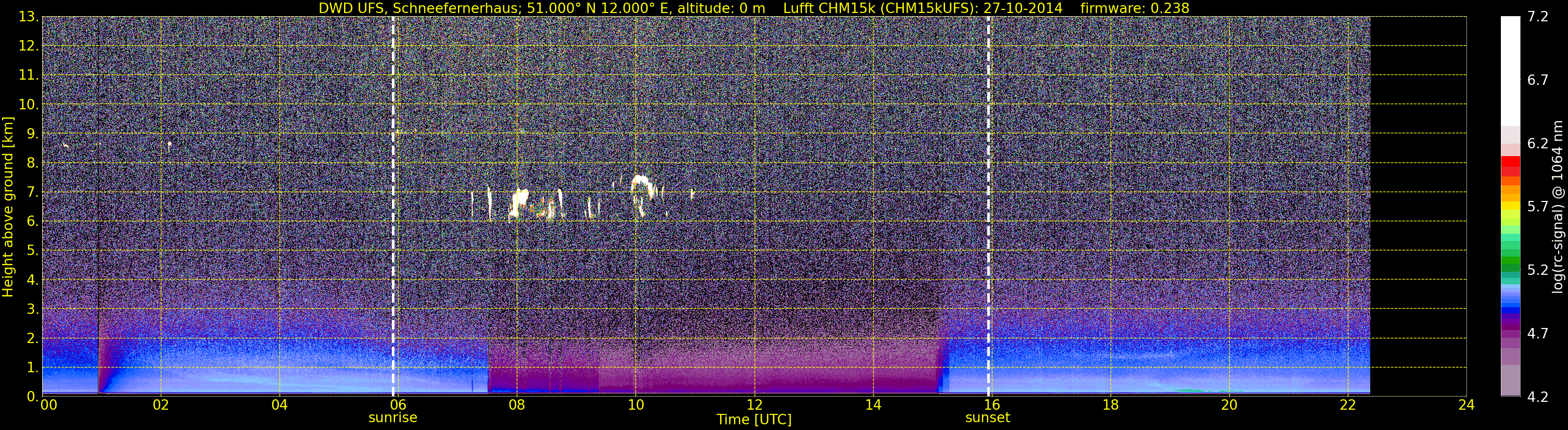Click the white dashed sunrise marker line
The image size is (1568, 430).
[x=393, y=206]
